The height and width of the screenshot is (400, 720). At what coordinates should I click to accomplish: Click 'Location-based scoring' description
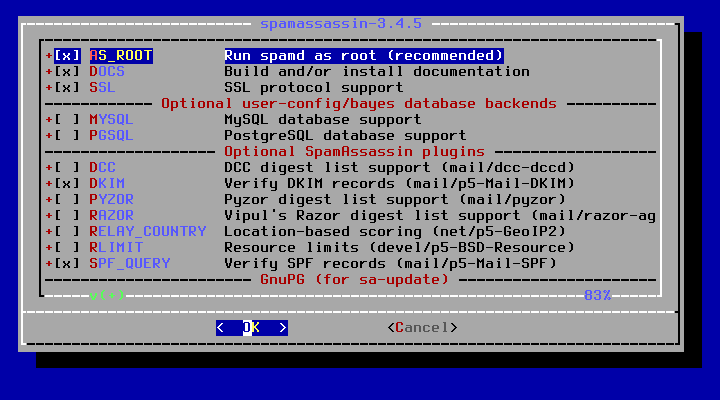pos(395,231)
